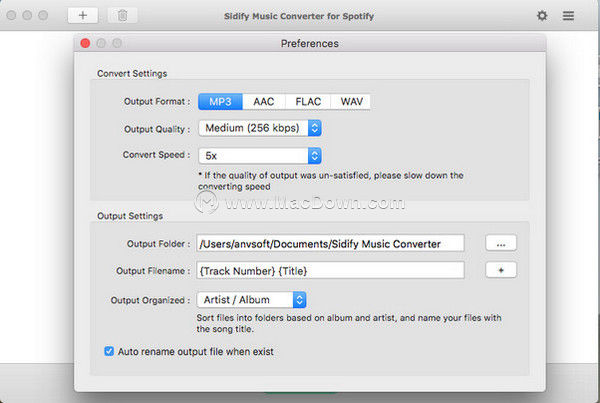Click the Output Folder path field

(330, 243)
